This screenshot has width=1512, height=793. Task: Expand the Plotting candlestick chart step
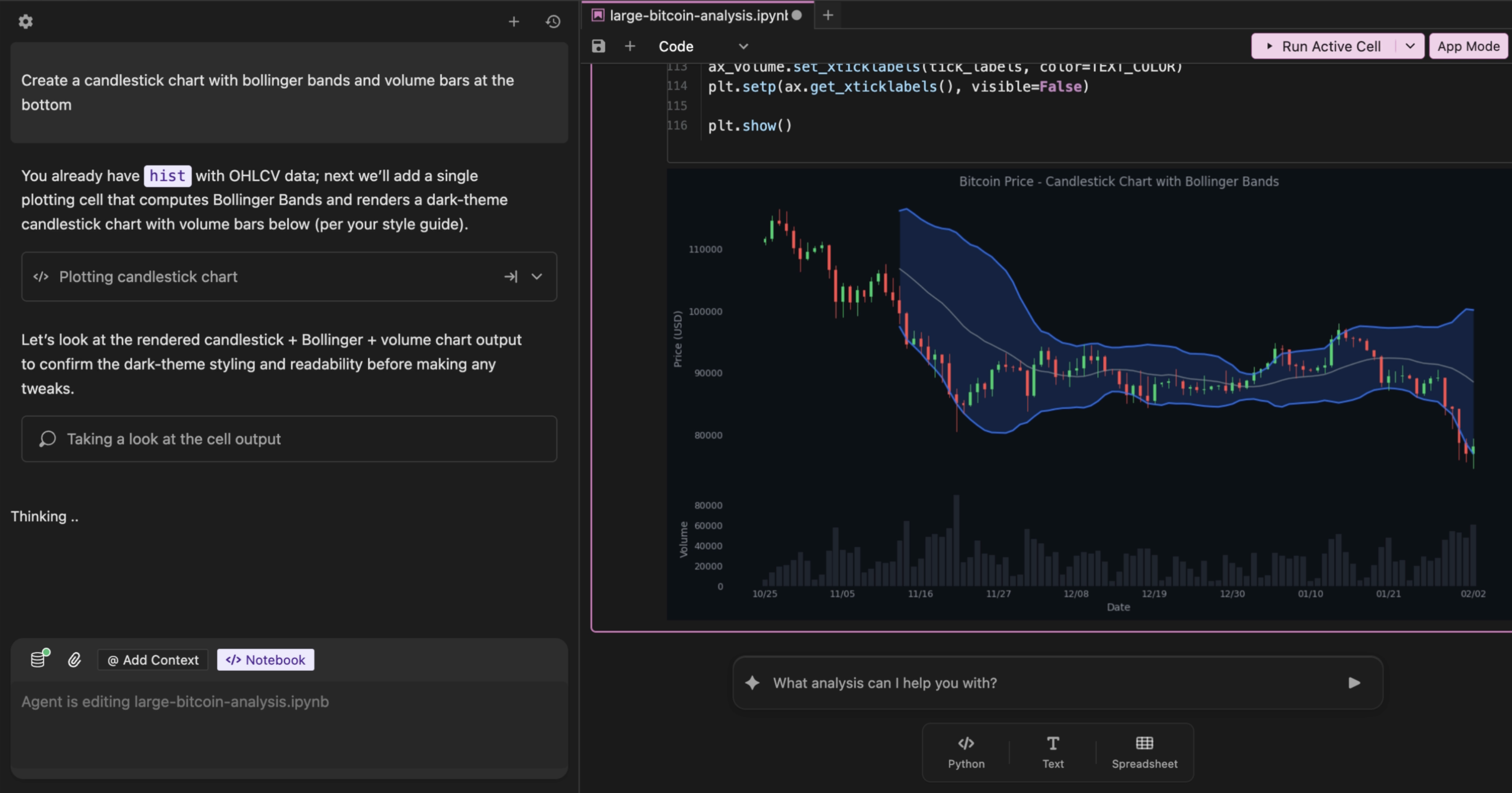pos(536,276)
